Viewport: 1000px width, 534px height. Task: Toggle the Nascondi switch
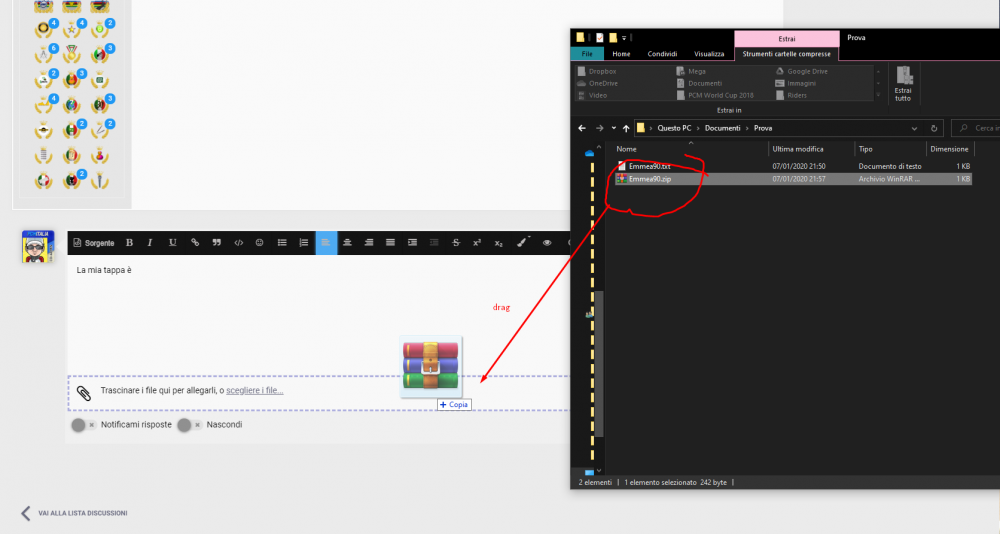click(189, 425)
